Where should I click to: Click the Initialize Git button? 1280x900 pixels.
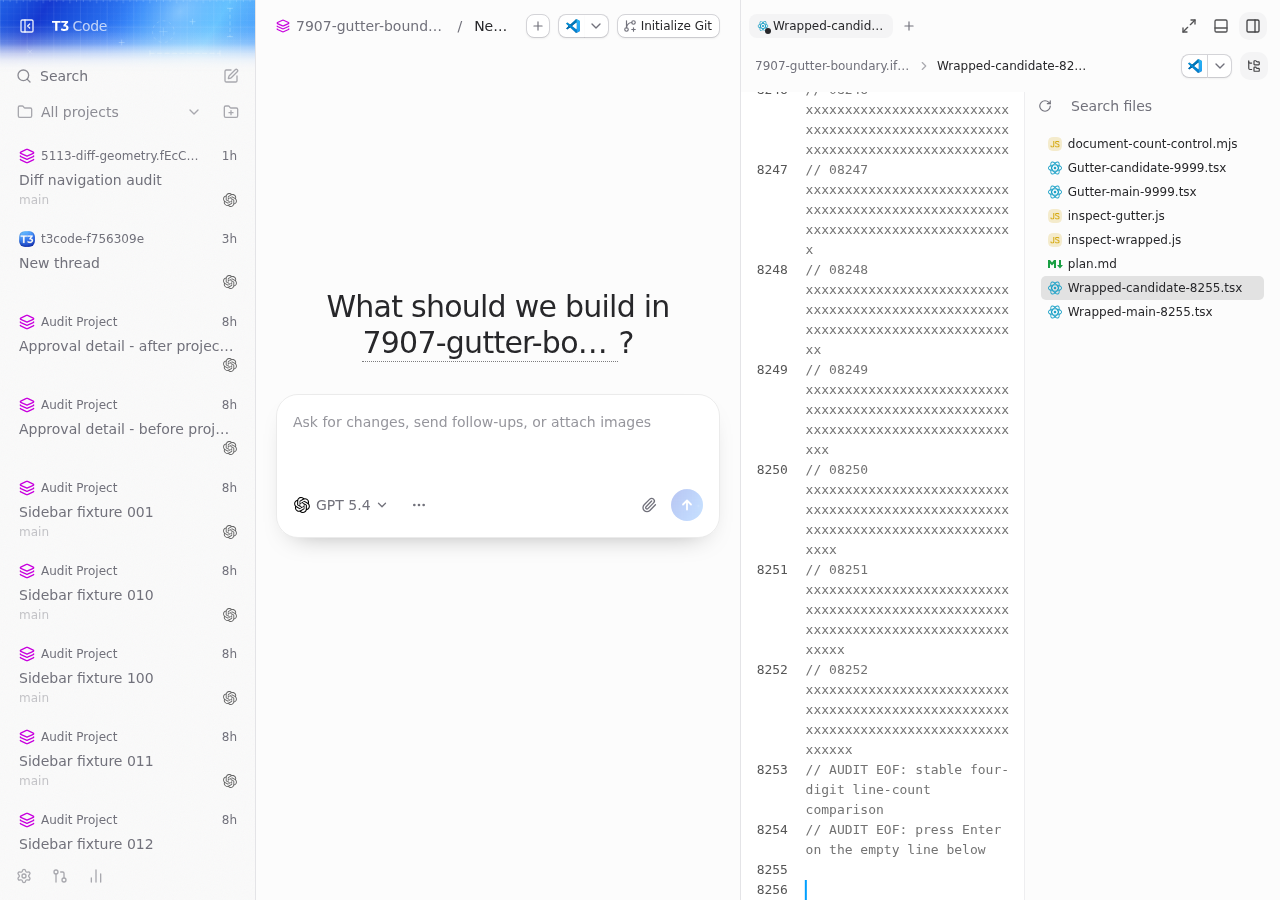pos(668,26)
